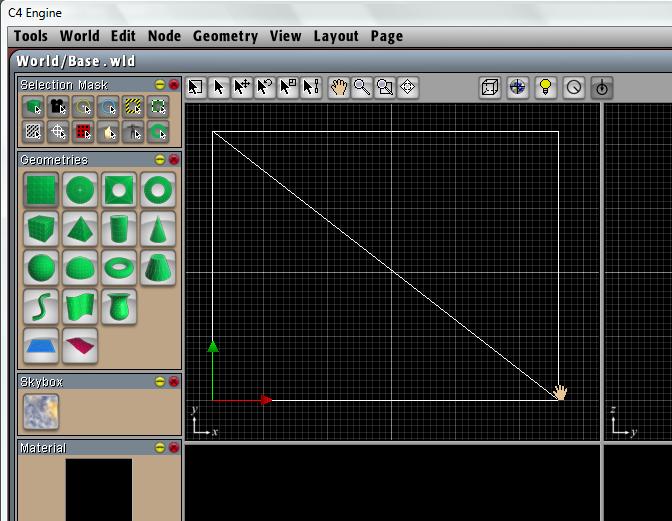Select the magnifying glass zoom tool
The image size is (672, 521).
point(361,87)
